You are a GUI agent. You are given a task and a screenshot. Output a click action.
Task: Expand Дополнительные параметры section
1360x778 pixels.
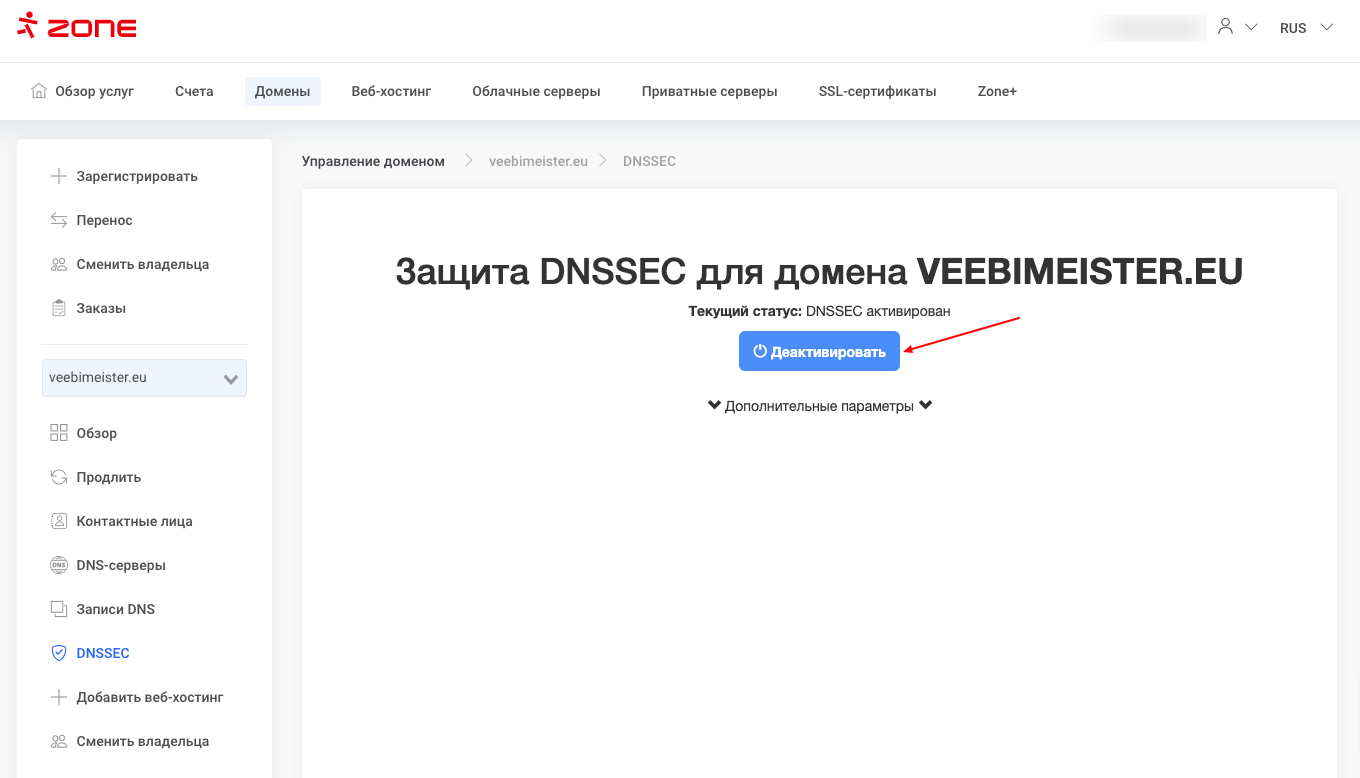[x=819, y=406]
